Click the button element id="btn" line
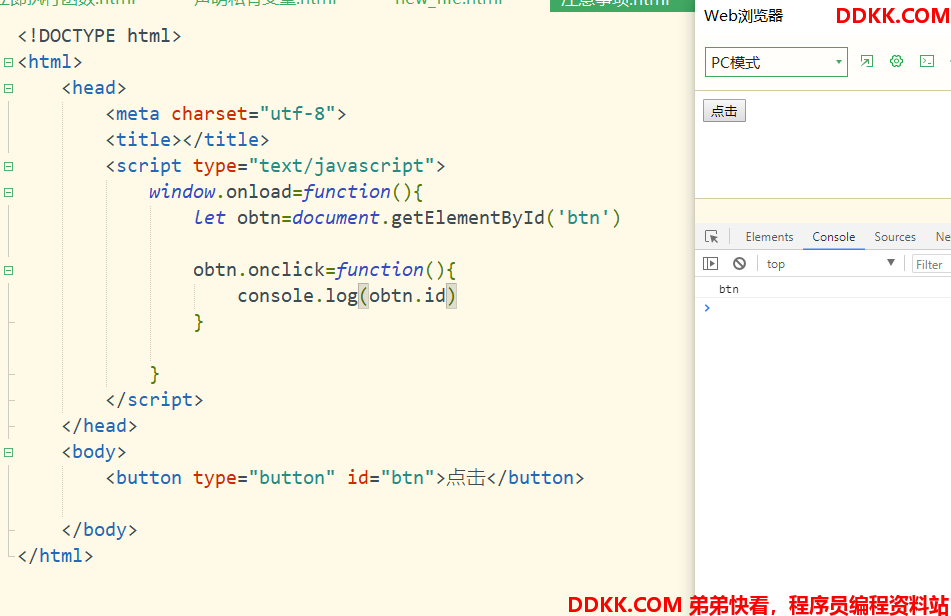 [x=344, y=478]
